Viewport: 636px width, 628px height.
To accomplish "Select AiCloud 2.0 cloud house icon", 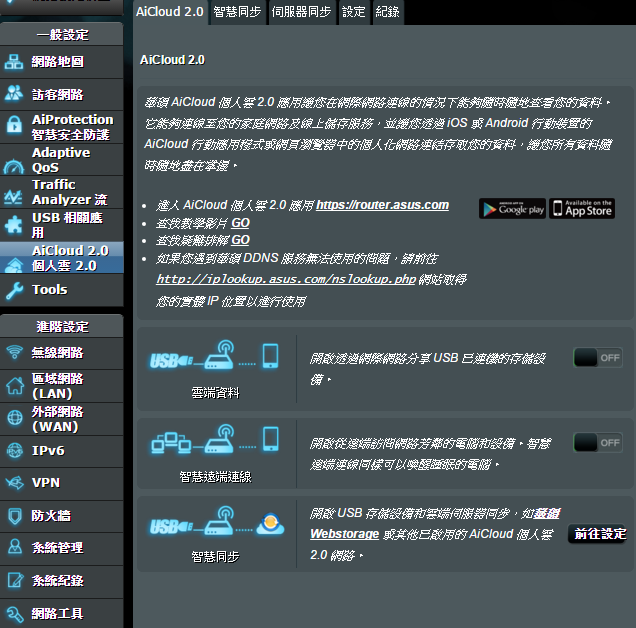I will (14, 265).
